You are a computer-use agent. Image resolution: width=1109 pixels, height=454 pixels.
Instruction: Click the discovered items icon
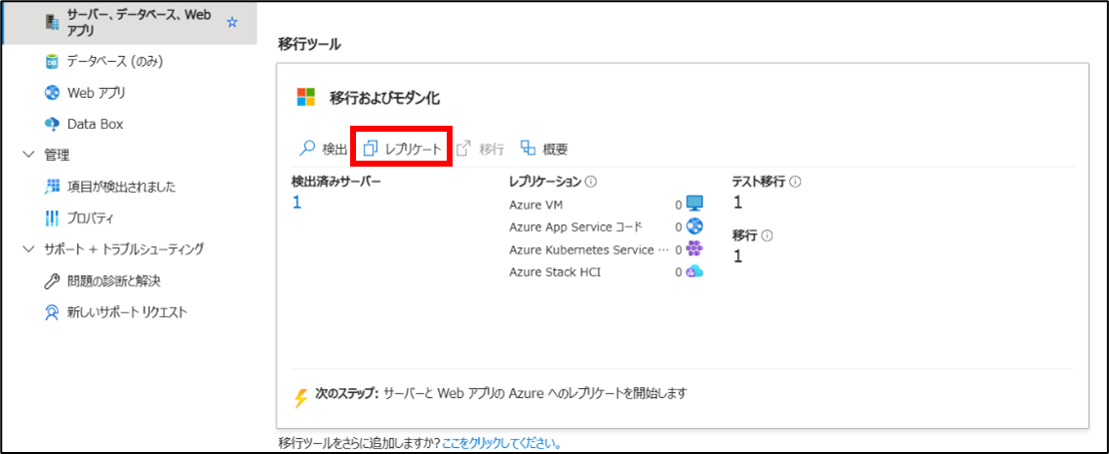52,187
